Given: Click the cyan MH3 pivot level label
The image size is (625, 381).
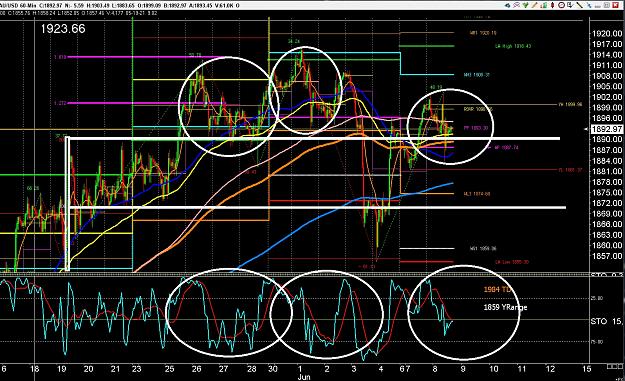Looking at the screenshot, I should tap(477, 75).
